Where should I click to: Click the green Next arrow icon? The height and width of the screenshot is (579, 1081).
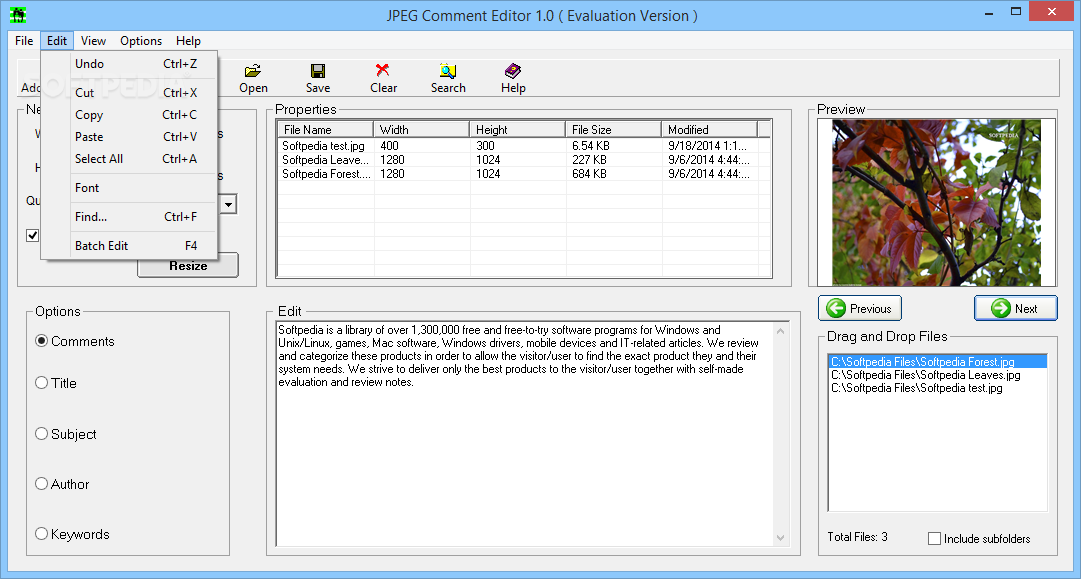(1001, 308)
